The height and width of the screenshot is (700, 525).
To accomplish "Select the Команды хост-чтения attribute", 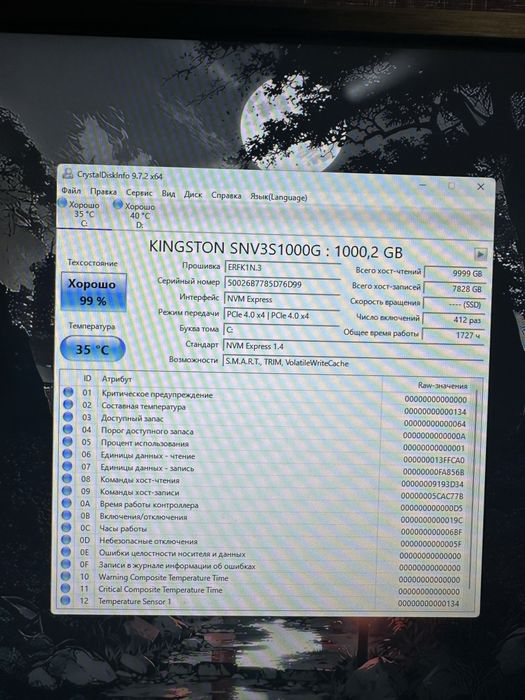I will point(140,480).
